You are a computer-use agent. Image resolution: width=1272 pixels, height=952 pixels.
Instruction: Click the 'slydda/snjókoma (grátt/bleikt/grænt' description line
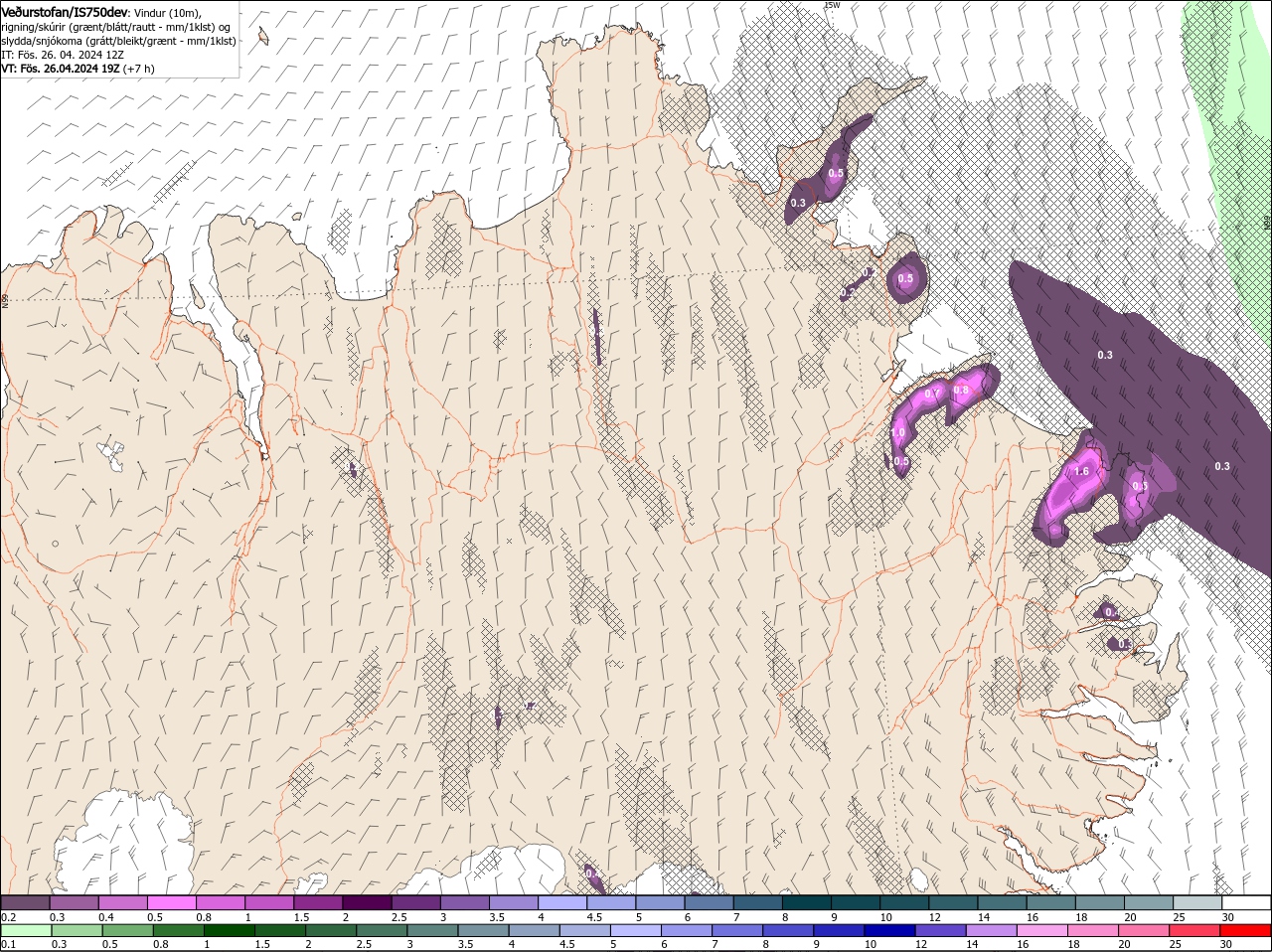pyautogui.click(x=118, y=41)
